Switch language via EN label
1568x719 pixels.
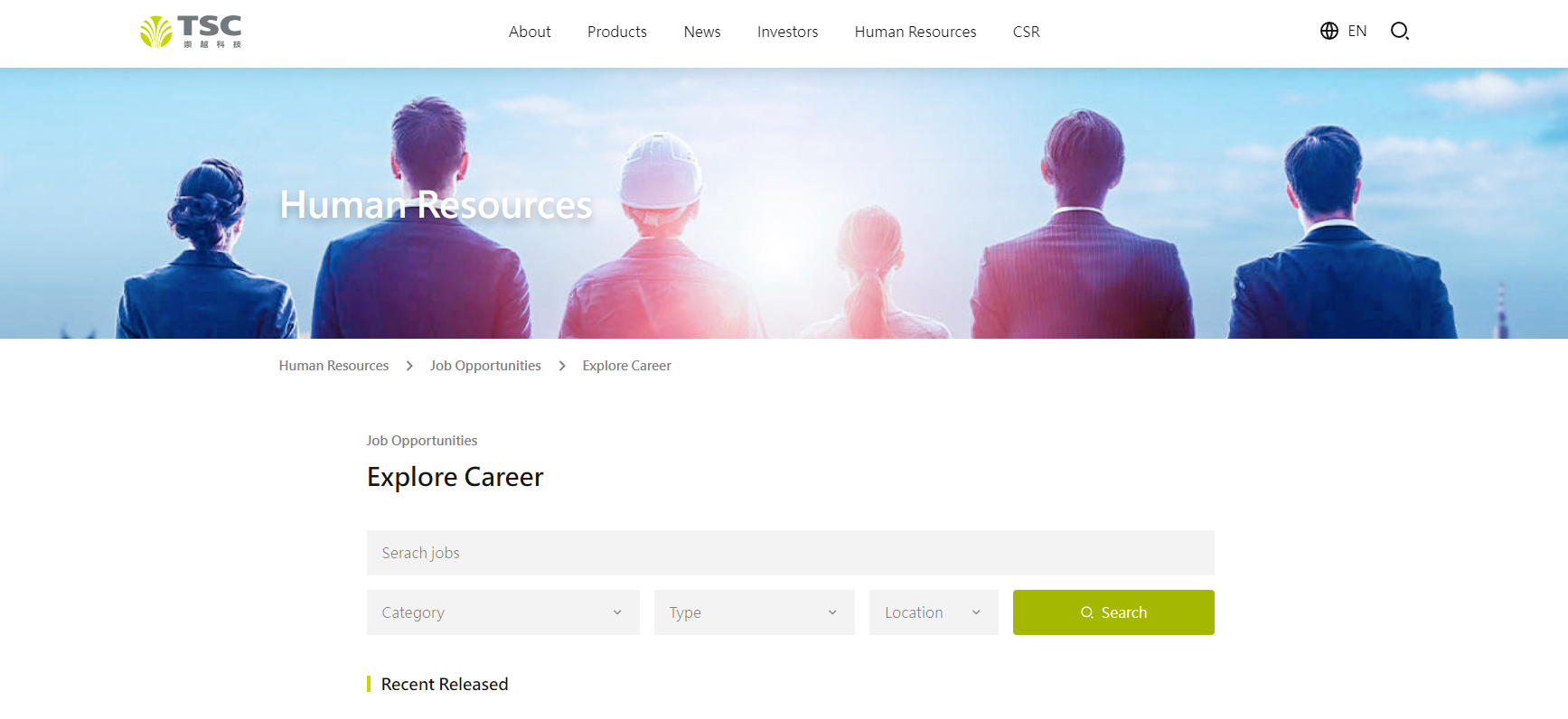click(1357, 32)
